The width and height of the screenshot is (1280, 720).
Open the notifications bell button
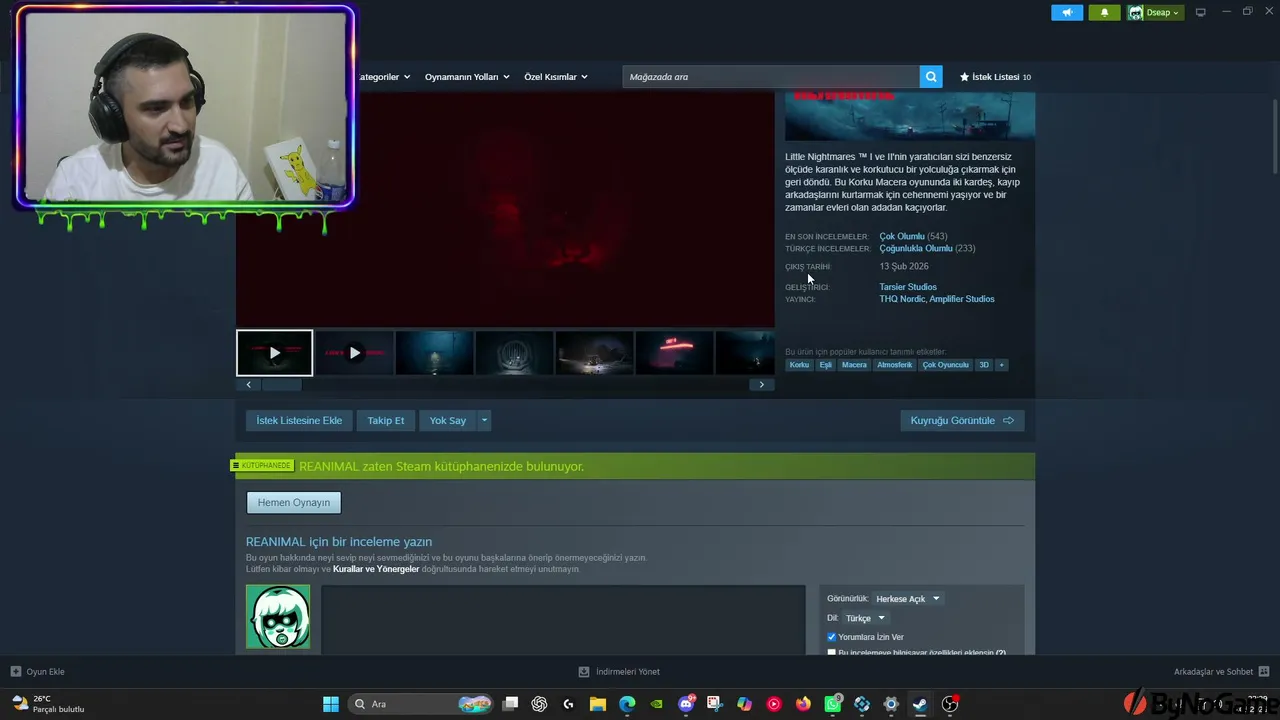tap(1104, 12)
